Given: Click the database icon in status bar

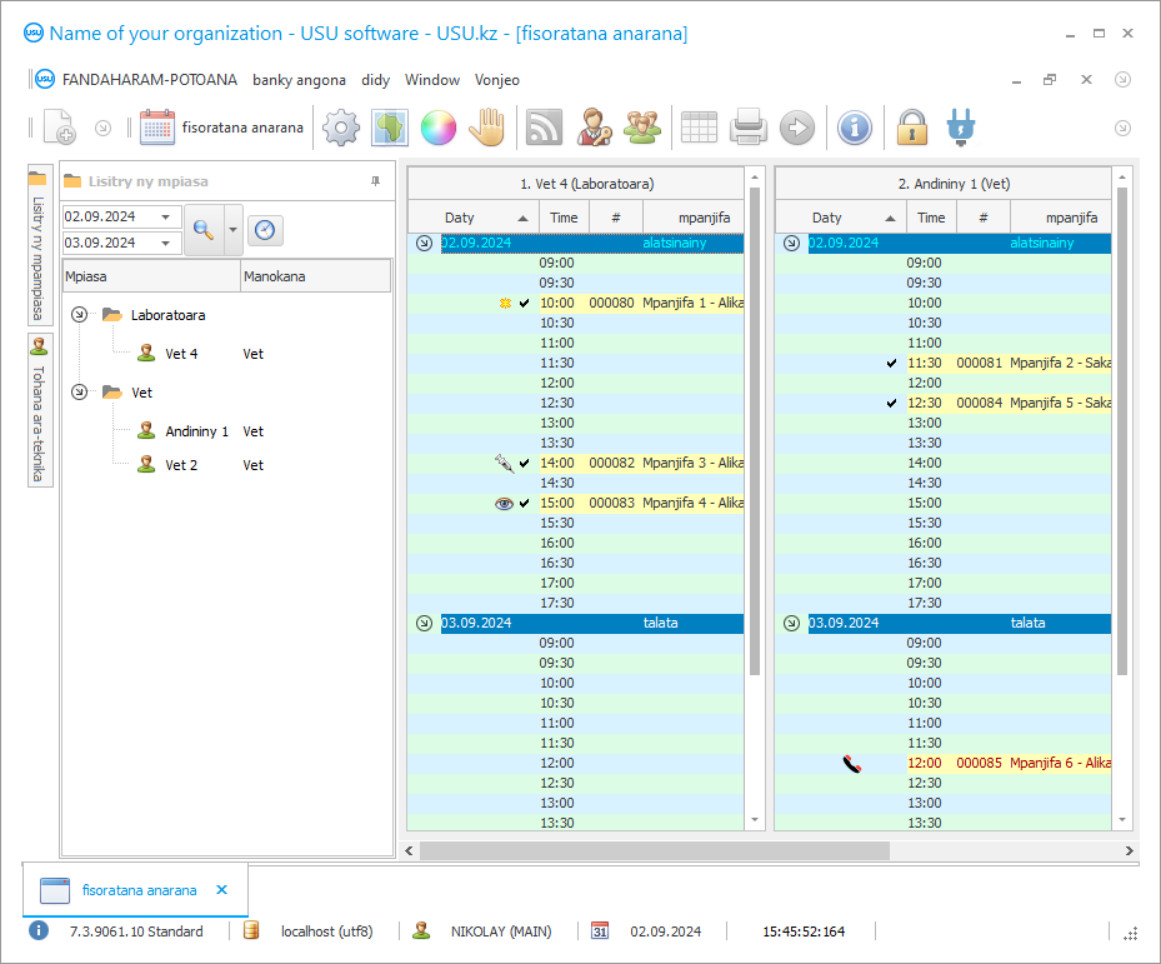Looking at the screenshot, I should click(251, 931).
